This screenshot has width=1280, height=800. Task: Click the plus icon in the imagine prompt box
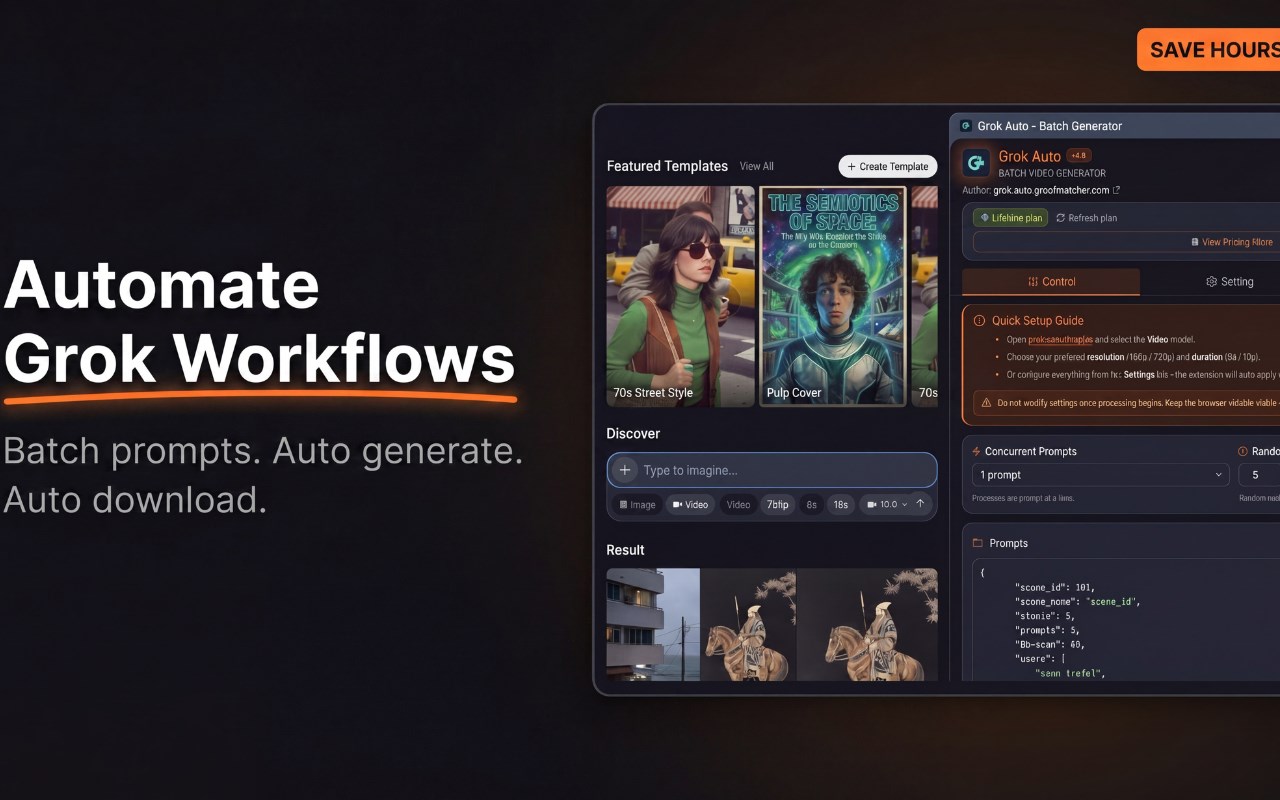(624, 470)
